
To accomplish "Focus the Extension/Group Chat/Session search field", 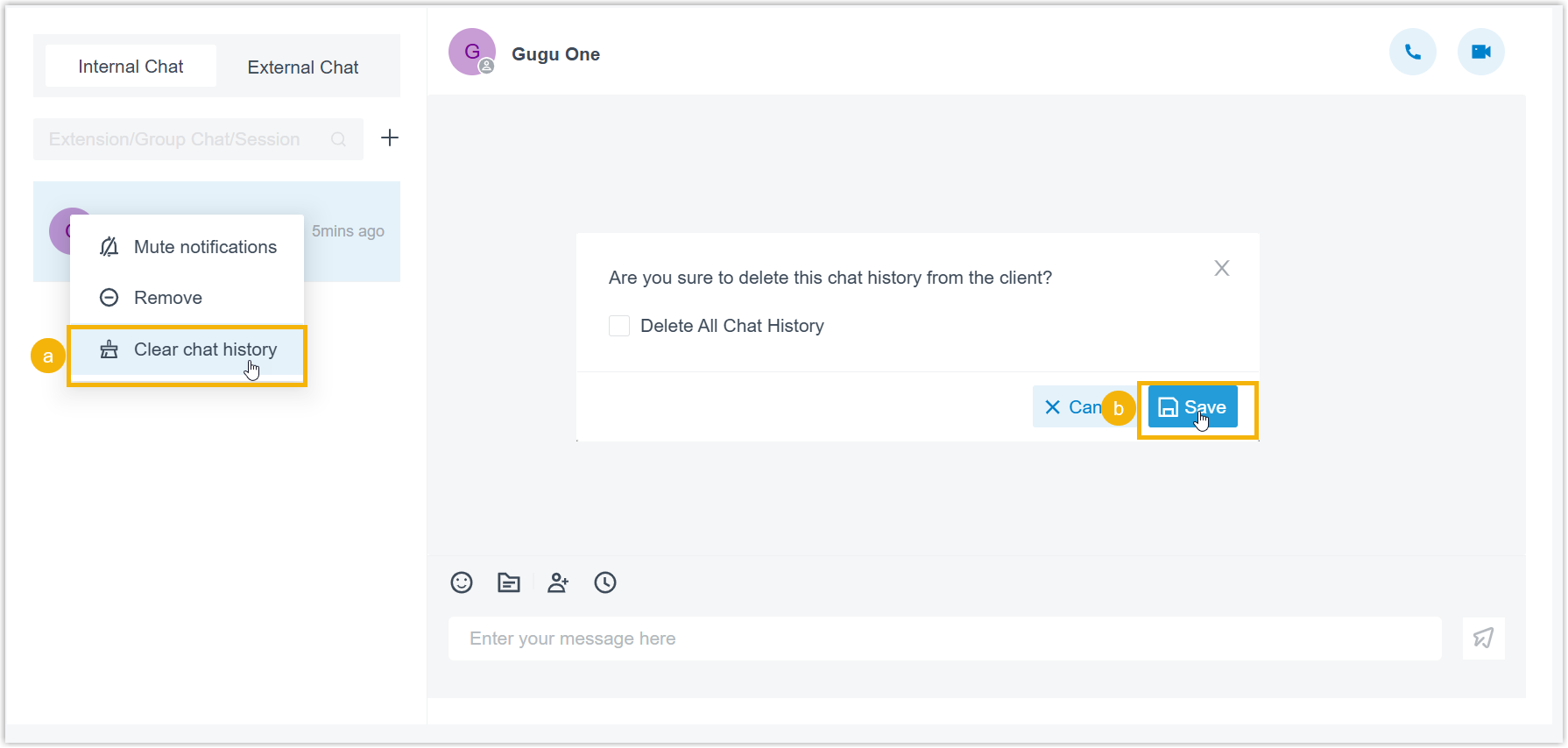I will [198, 139].
